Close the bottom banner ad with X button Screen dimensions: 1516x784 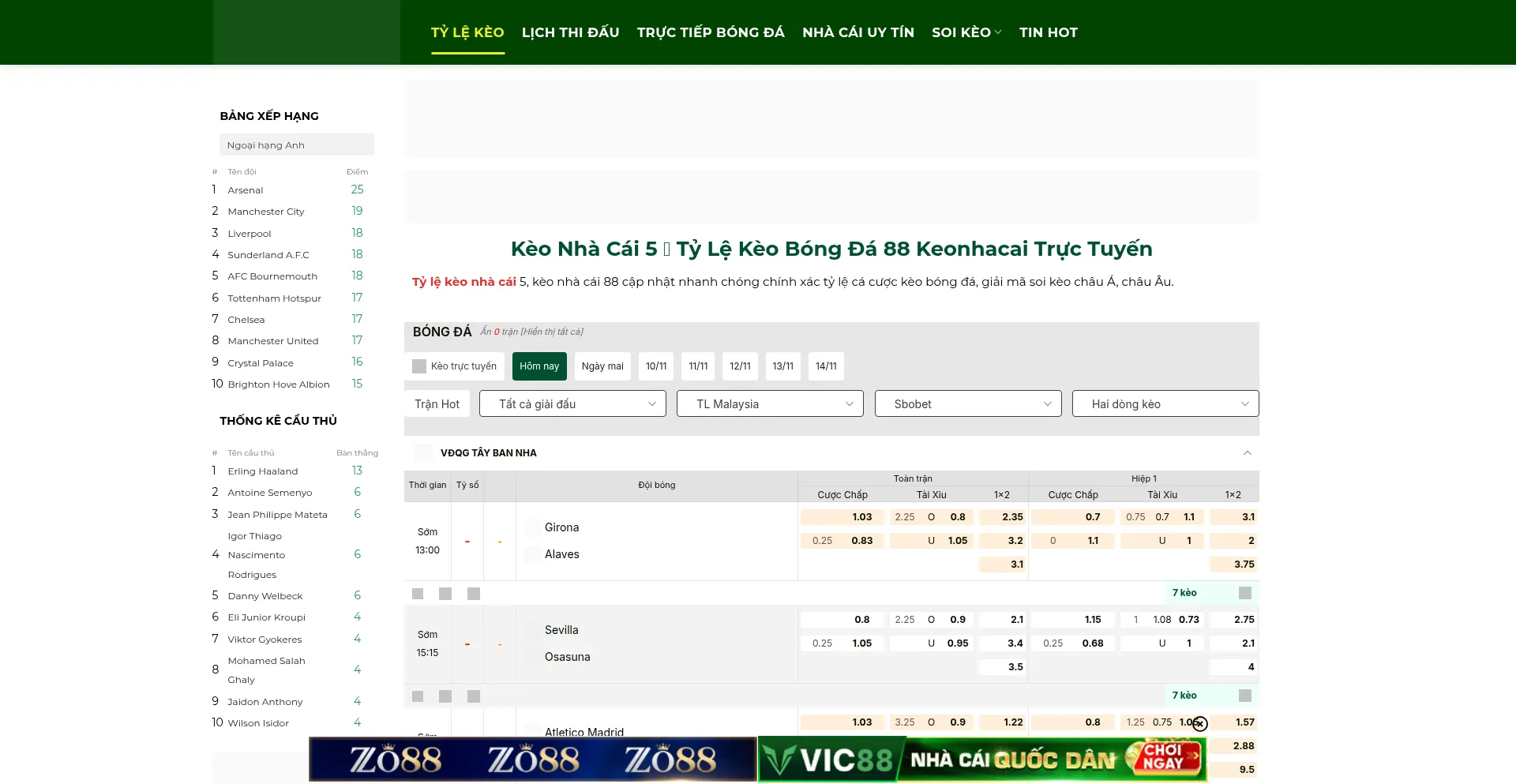(x=1200, y=724)
